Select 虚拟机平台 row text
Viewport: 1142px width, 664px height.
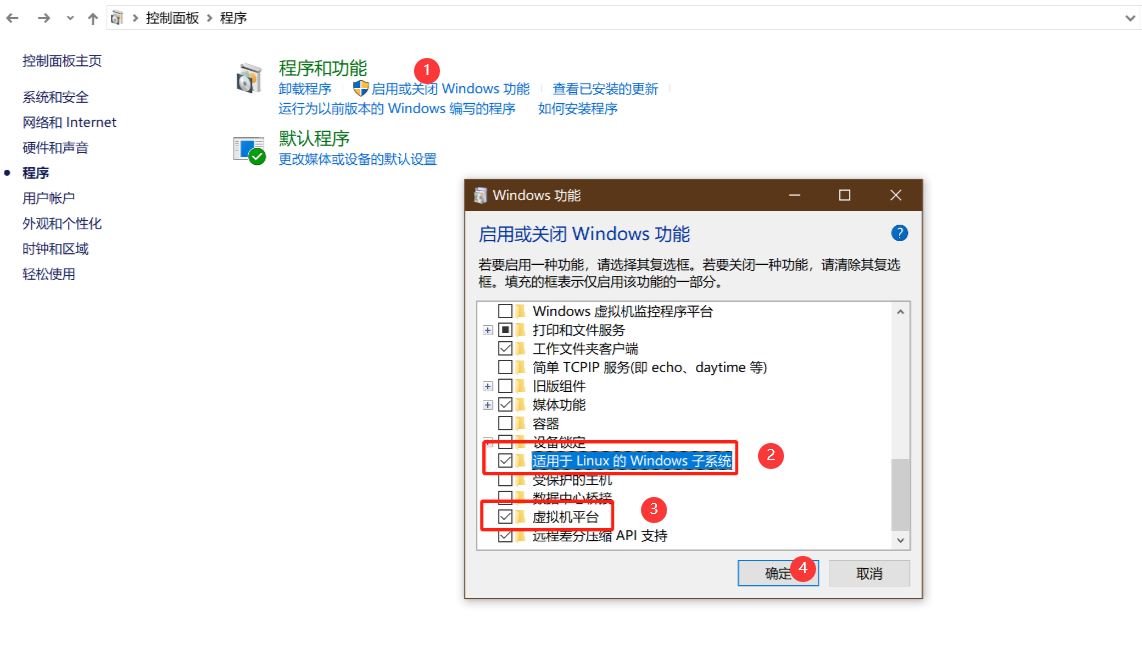tap(565, 517)
